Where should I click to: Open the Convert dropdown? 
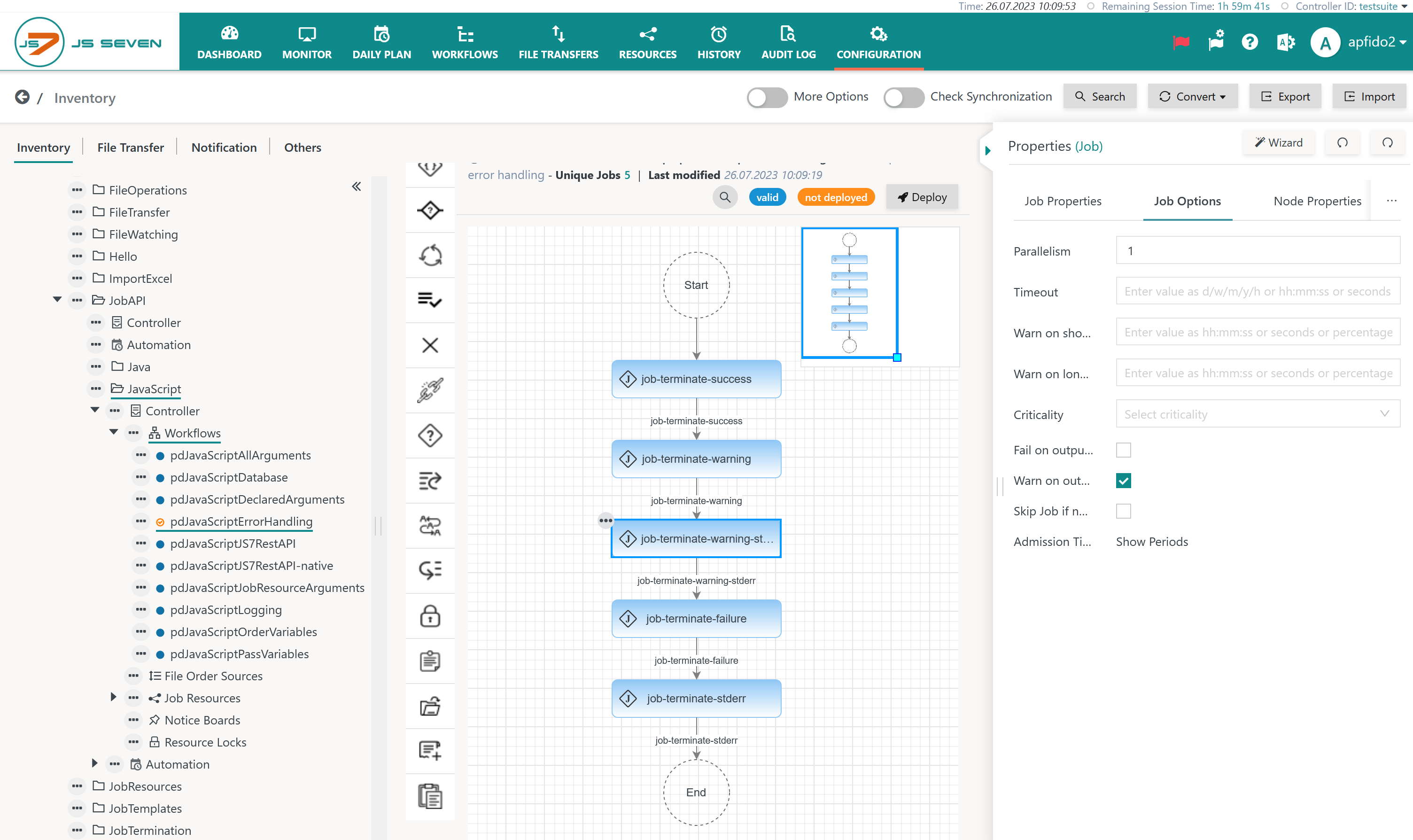pyautogui.click(x=1192, y=96)
